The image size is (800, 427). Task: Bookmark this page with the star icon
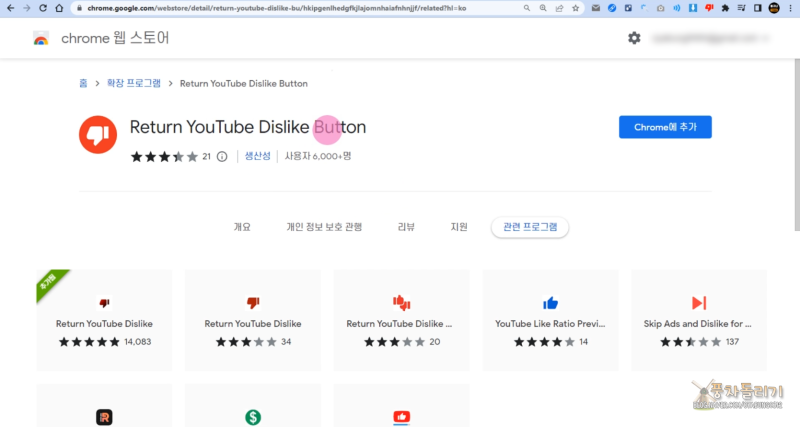576,8
